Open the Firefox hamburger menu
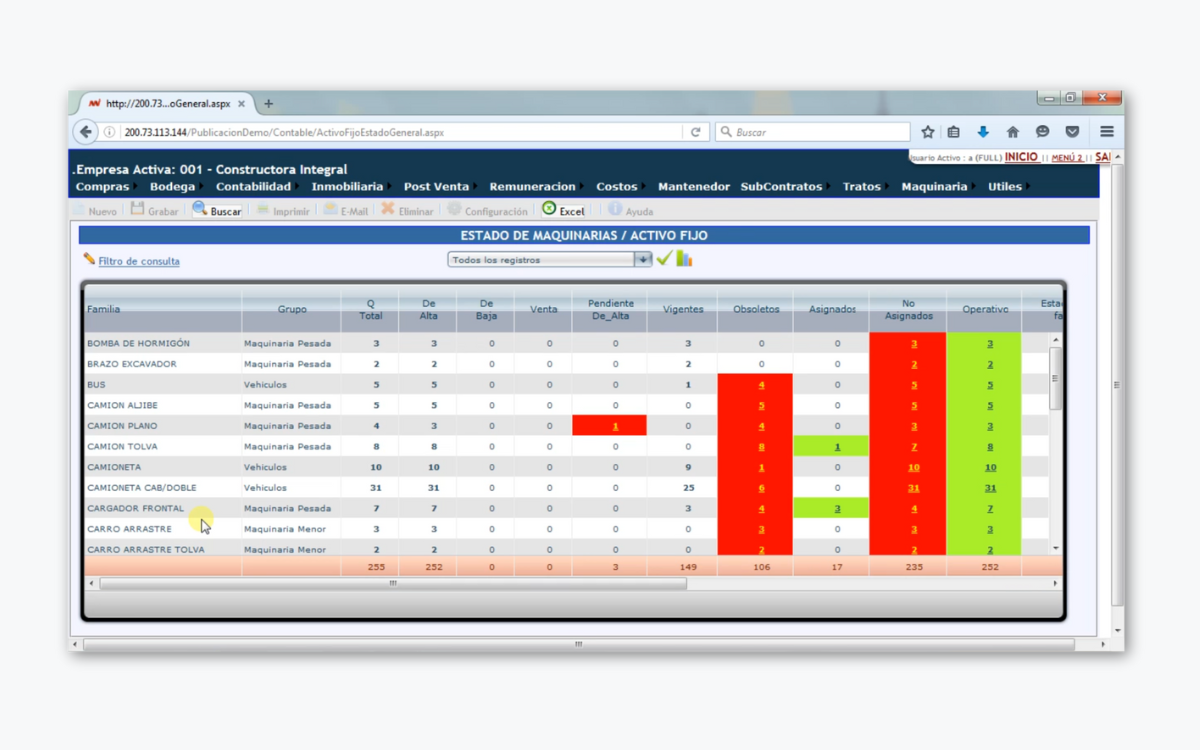This screenshot has width=1200, height=750. click(x=1106, y=132)
